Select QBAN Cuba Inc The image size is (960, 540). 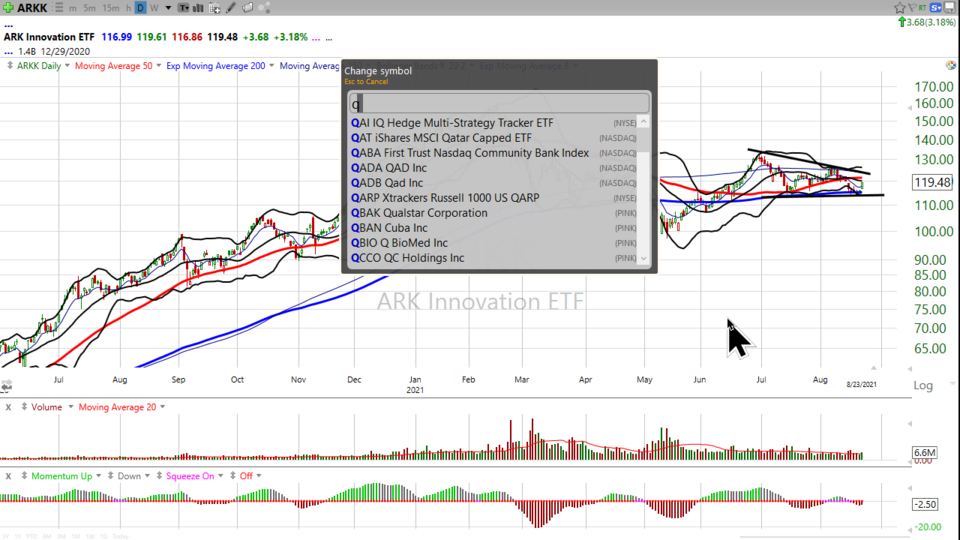point(493,228)
